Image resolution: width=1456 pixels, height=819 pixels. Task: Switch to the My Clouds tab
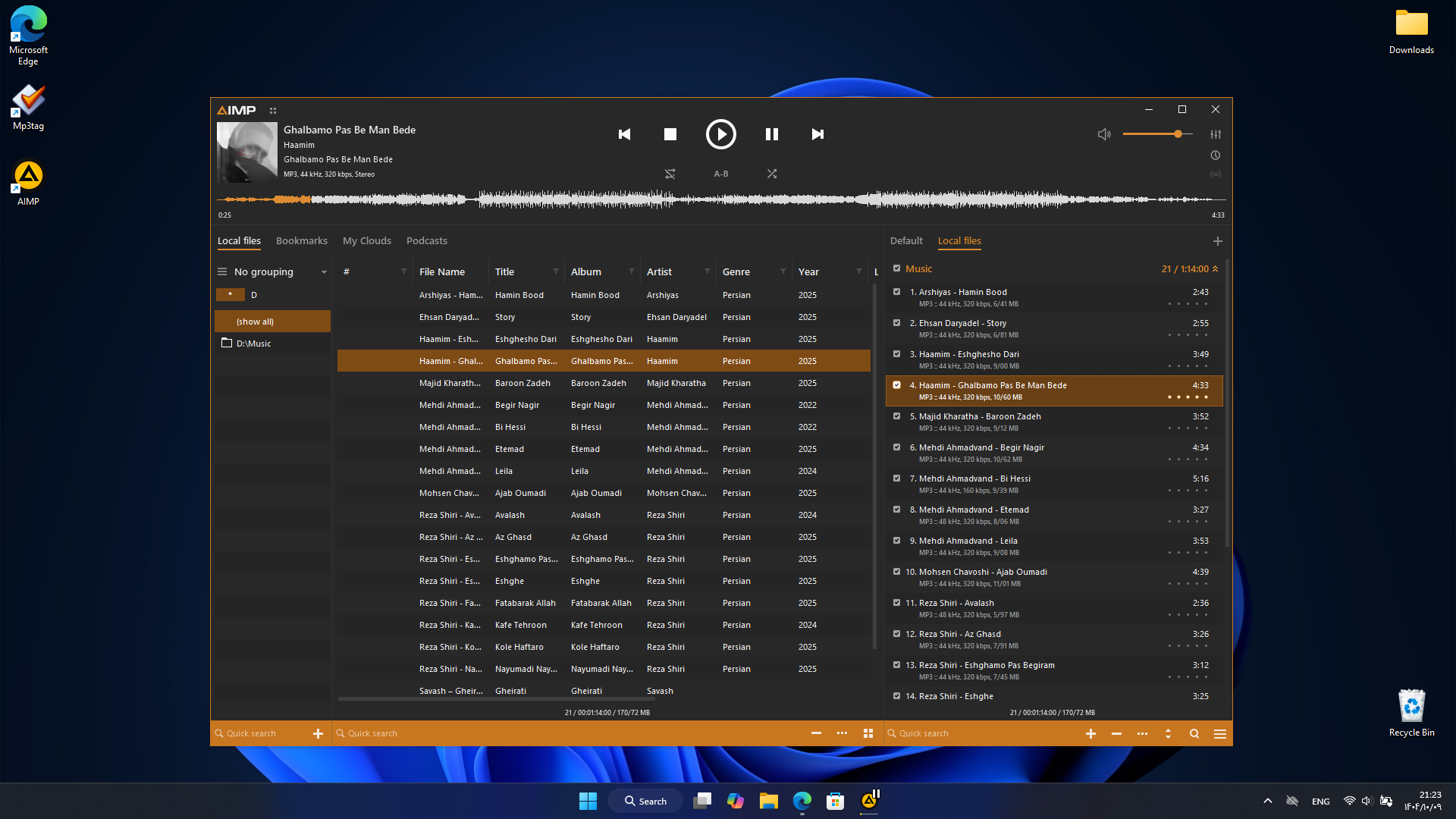click(x=367, y=241)
